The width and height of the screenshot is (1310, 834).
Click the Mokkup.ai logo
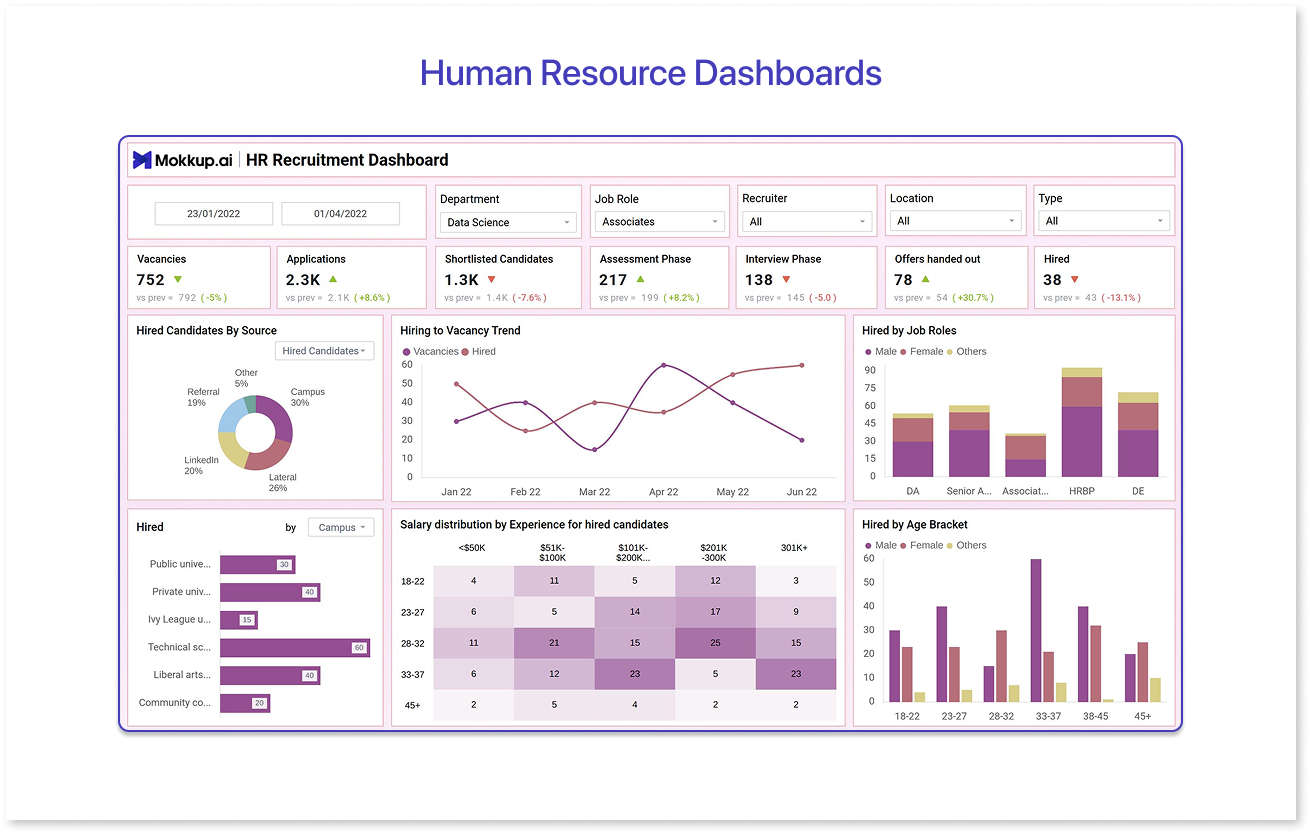184,160
